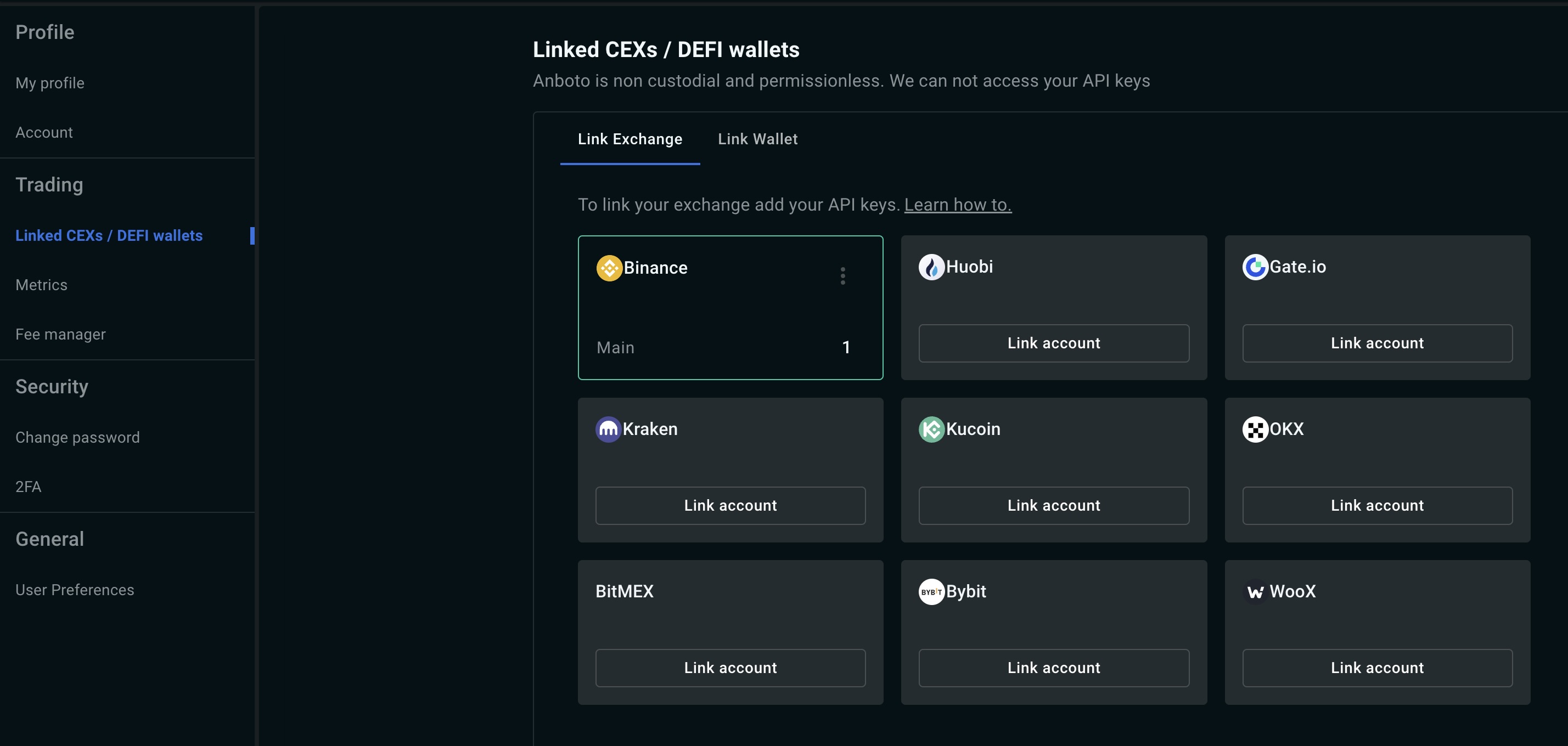Open 2FA settings in sidebar
The height and width of the screenshot is (746, 1568).
(29, 487)
